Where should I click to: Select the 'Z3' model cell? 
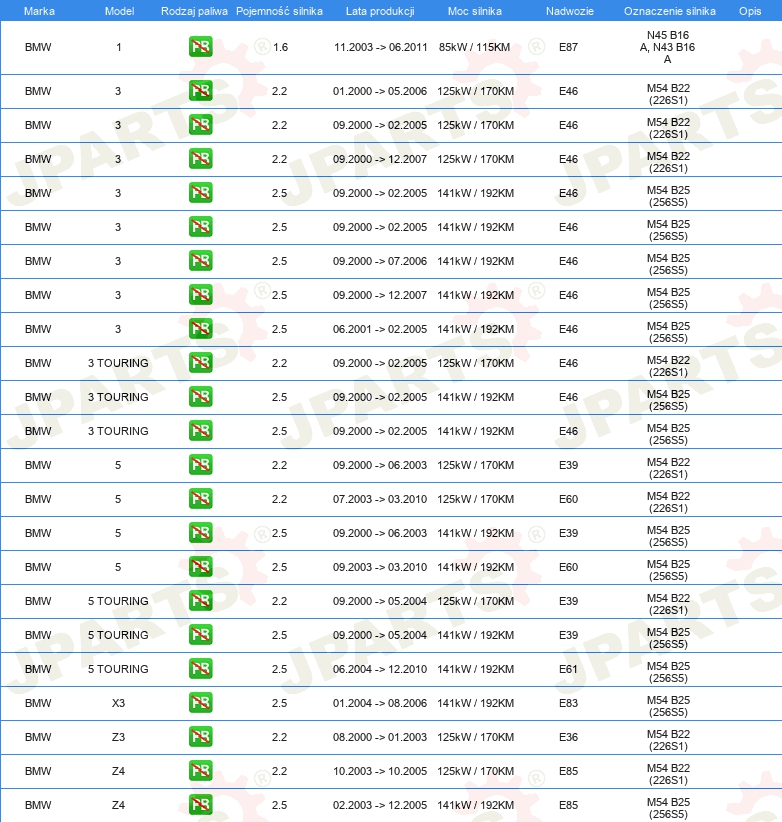pyautogui.click(x=118, y=737)
